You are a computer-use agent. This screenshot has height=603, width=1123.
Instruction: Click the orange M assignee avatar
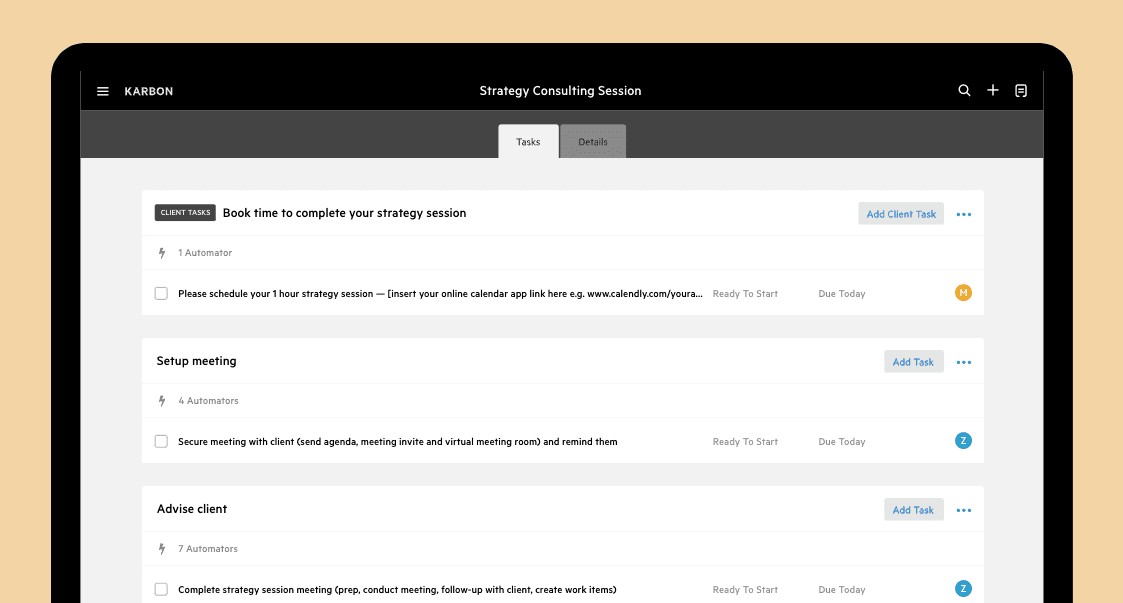point(963,293)
